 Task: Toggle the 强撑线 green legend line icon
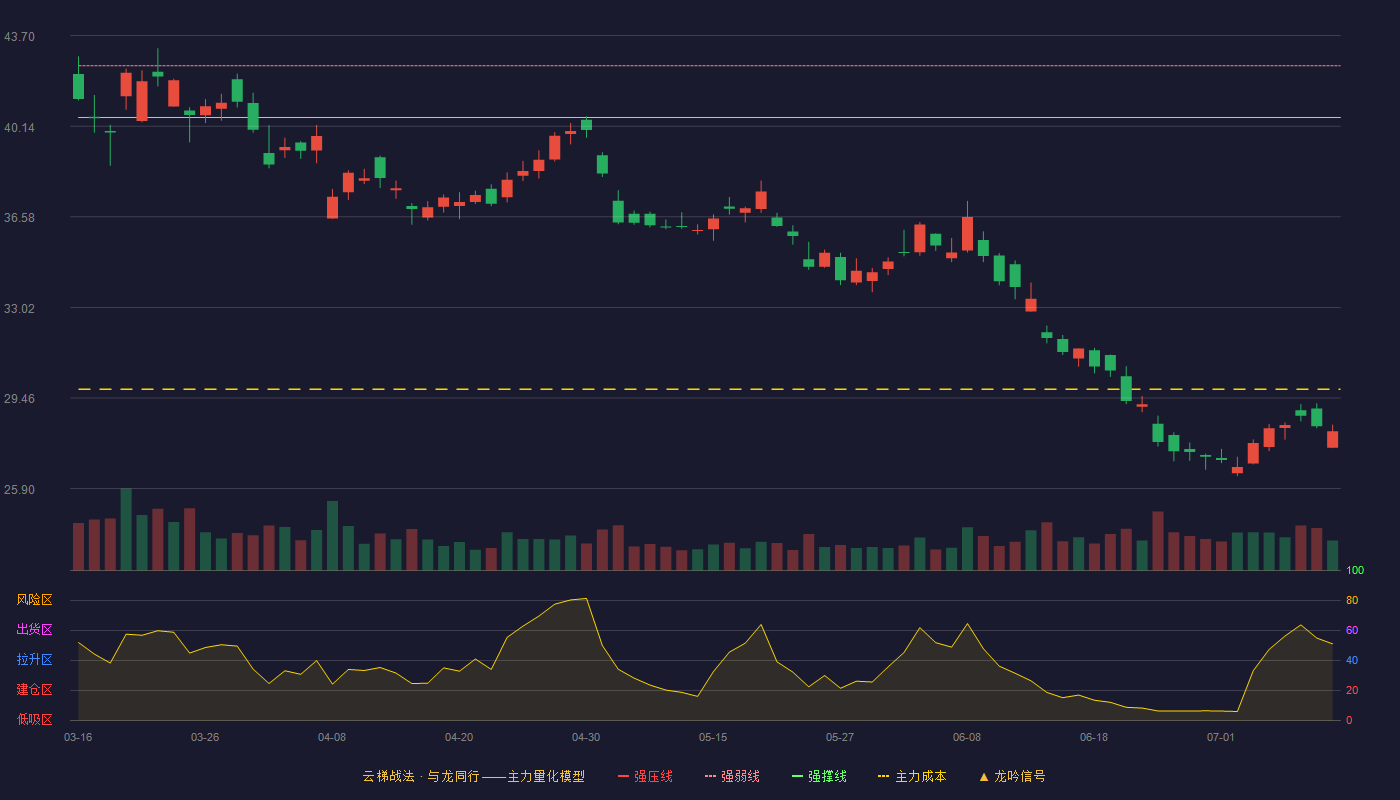click(797, 776)
